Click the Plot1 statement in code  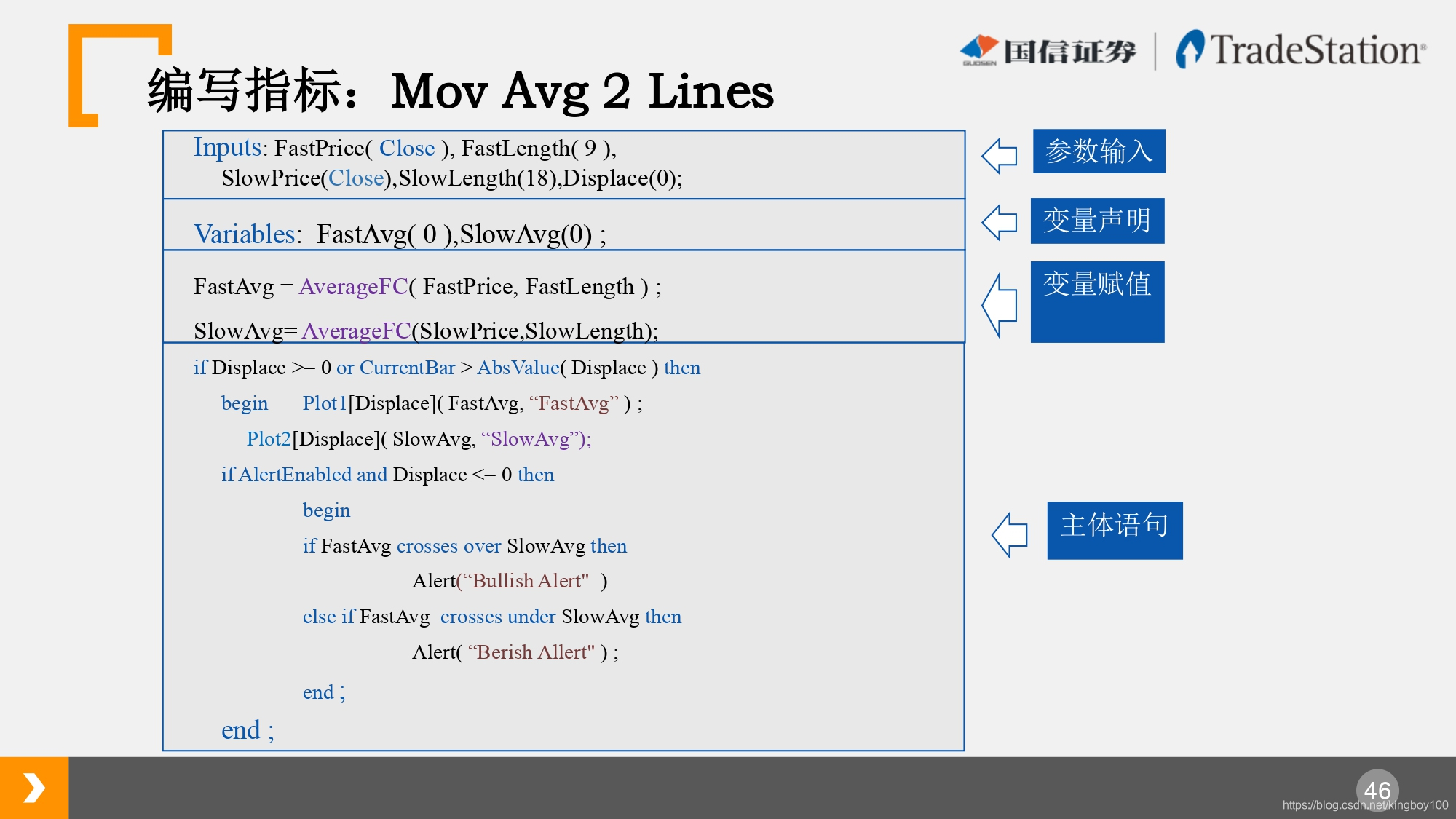325,403
